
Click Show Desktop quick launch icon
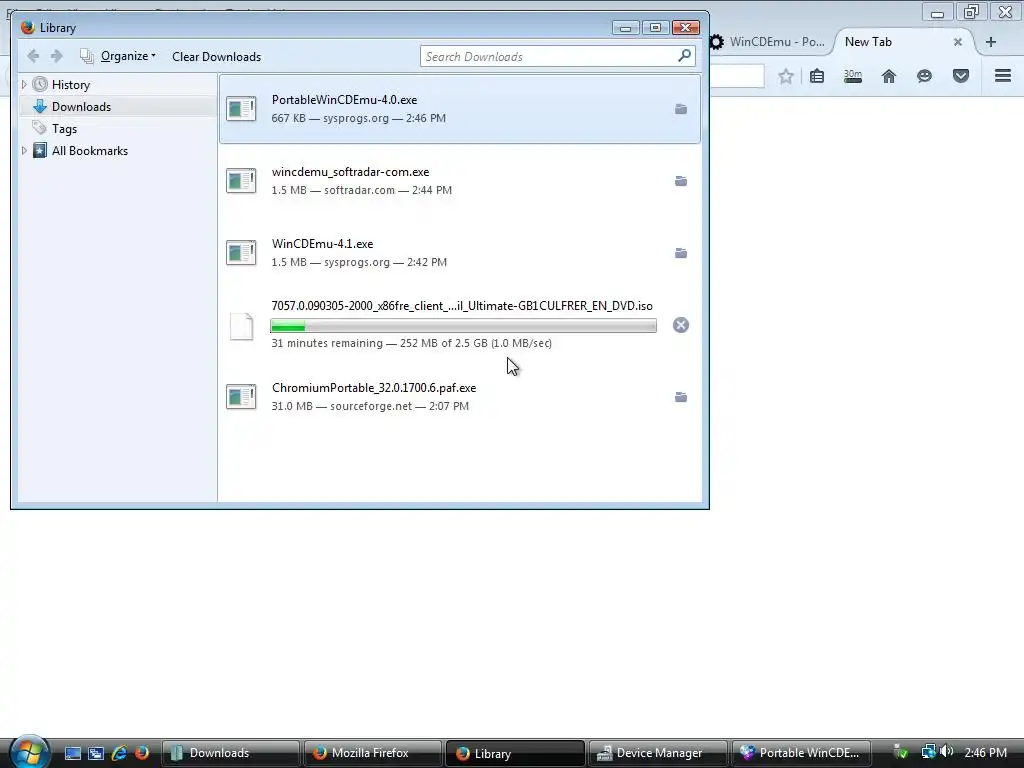pyautogui.click(x=72, y=753)
